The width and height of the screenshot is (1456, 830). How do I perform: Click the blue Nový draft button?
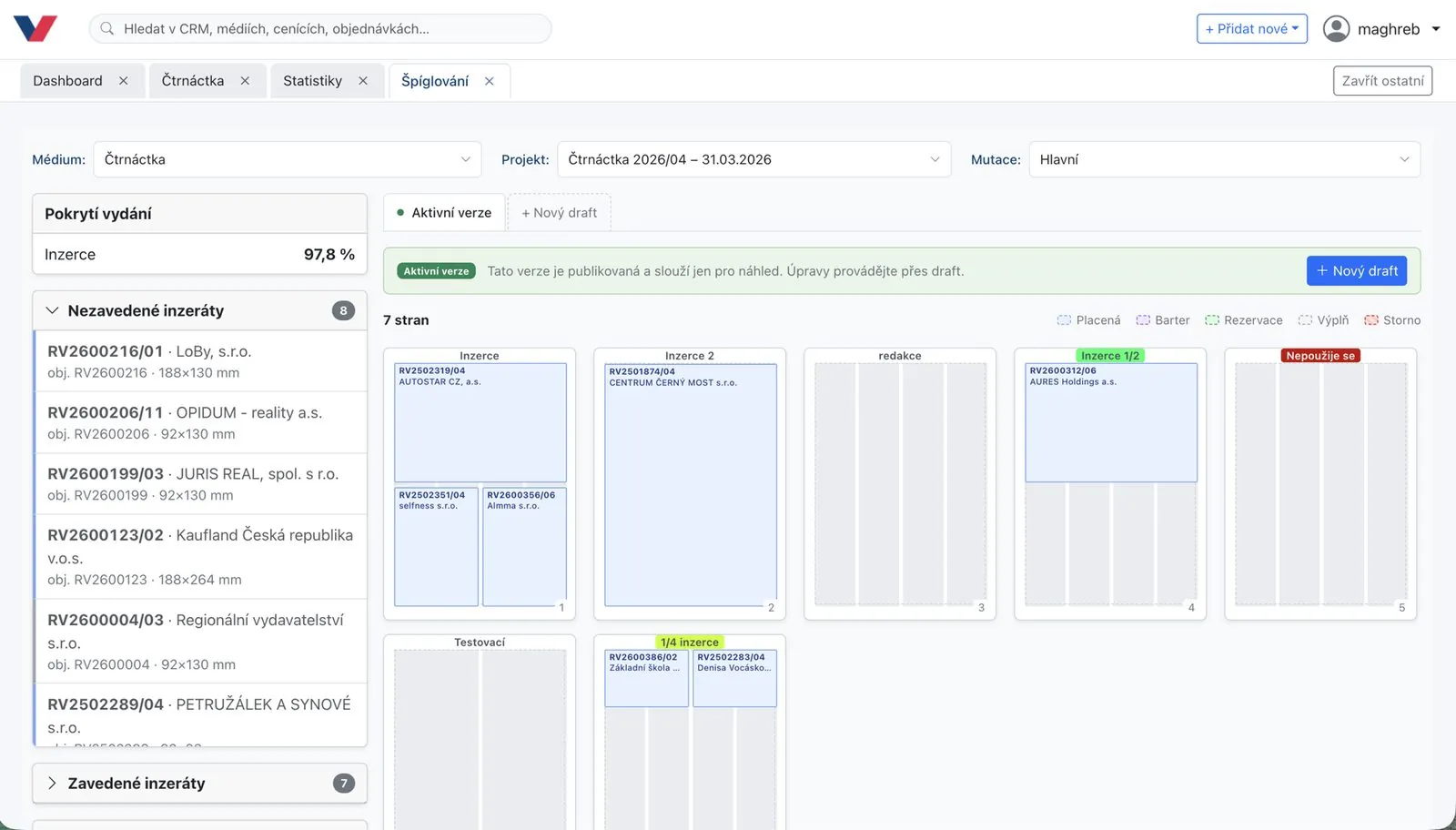pyautogui.click(x=1357, y=271)
